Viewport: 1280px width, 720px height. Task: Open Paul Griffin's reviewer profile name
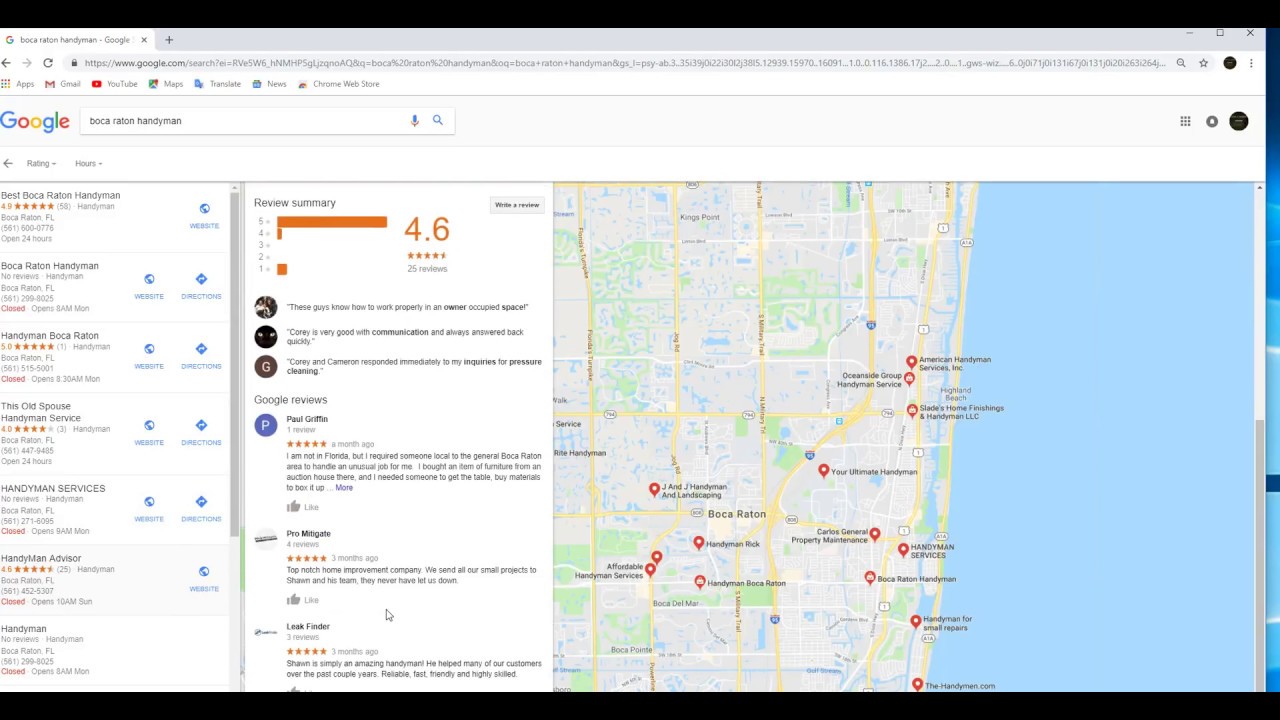[307, 419]
